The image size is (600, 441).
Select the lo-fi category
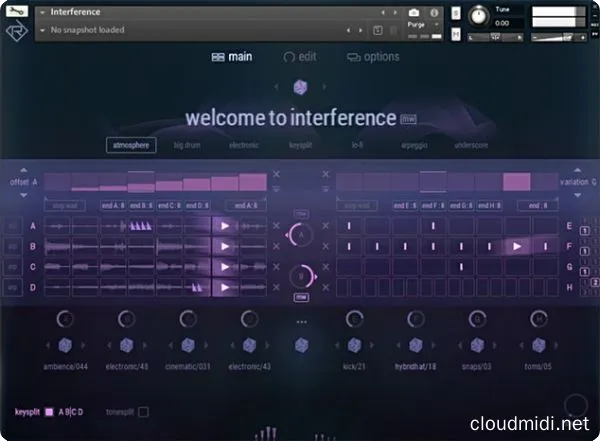click(x=357, y=145)
